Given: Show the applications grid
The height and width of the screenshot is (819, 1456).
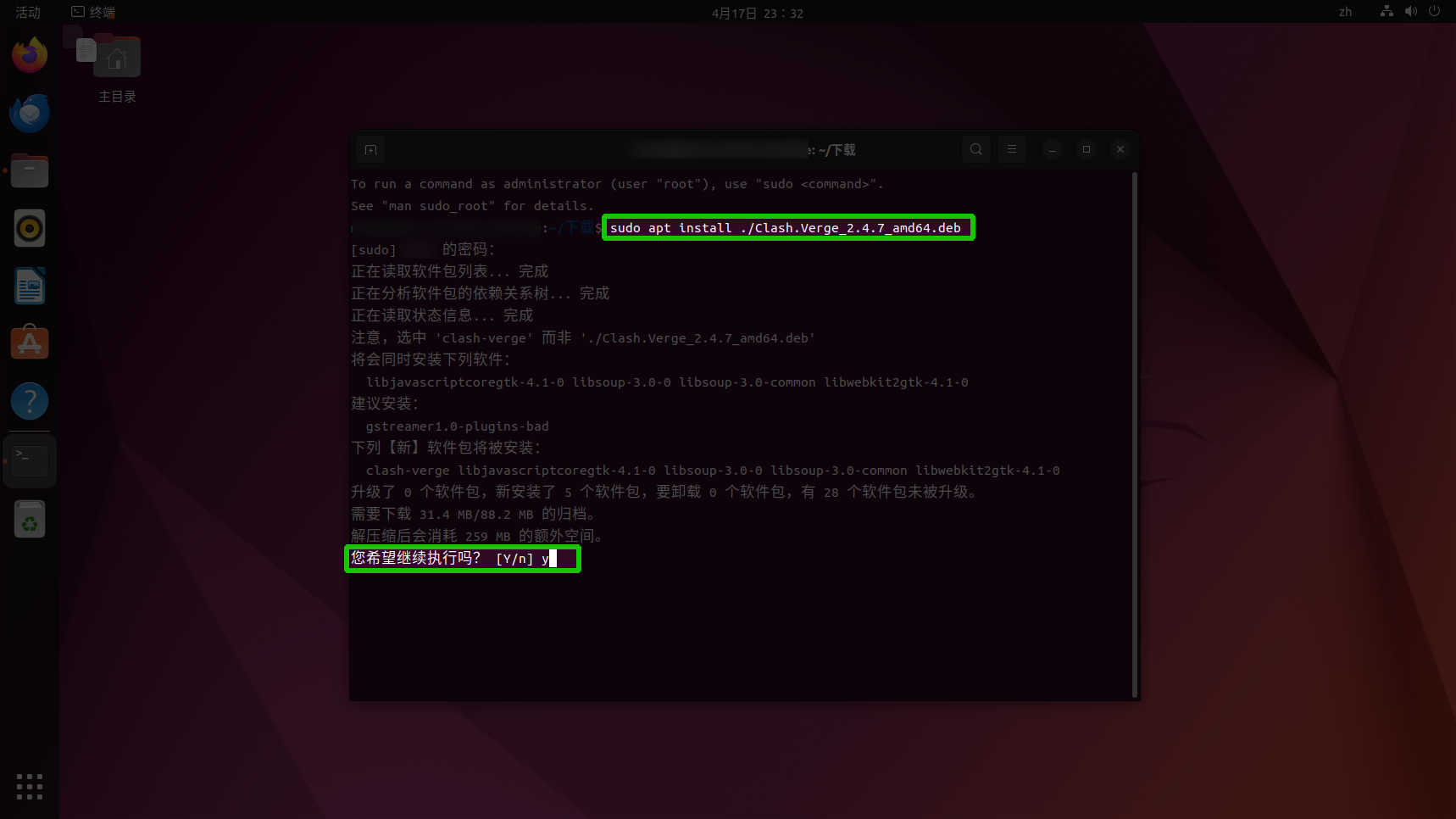Looking at the screenshot, I should tap(30, 786).
